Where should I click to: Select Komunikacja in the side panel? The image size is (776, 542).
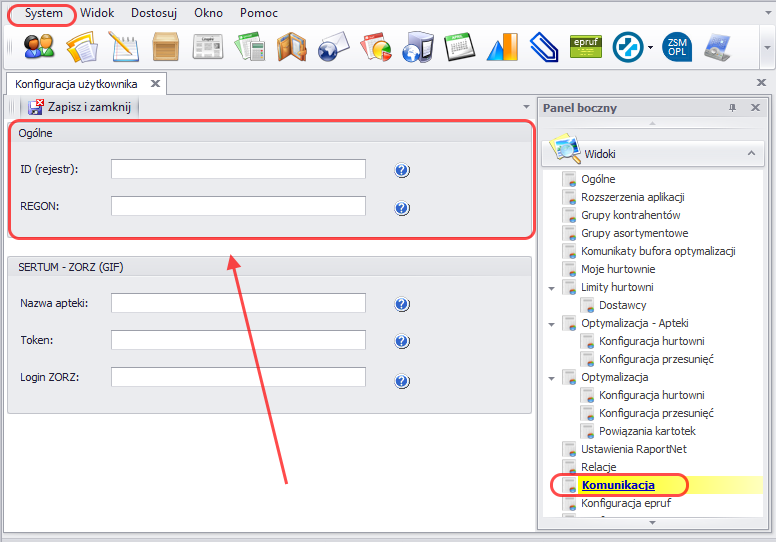point(617,485)
